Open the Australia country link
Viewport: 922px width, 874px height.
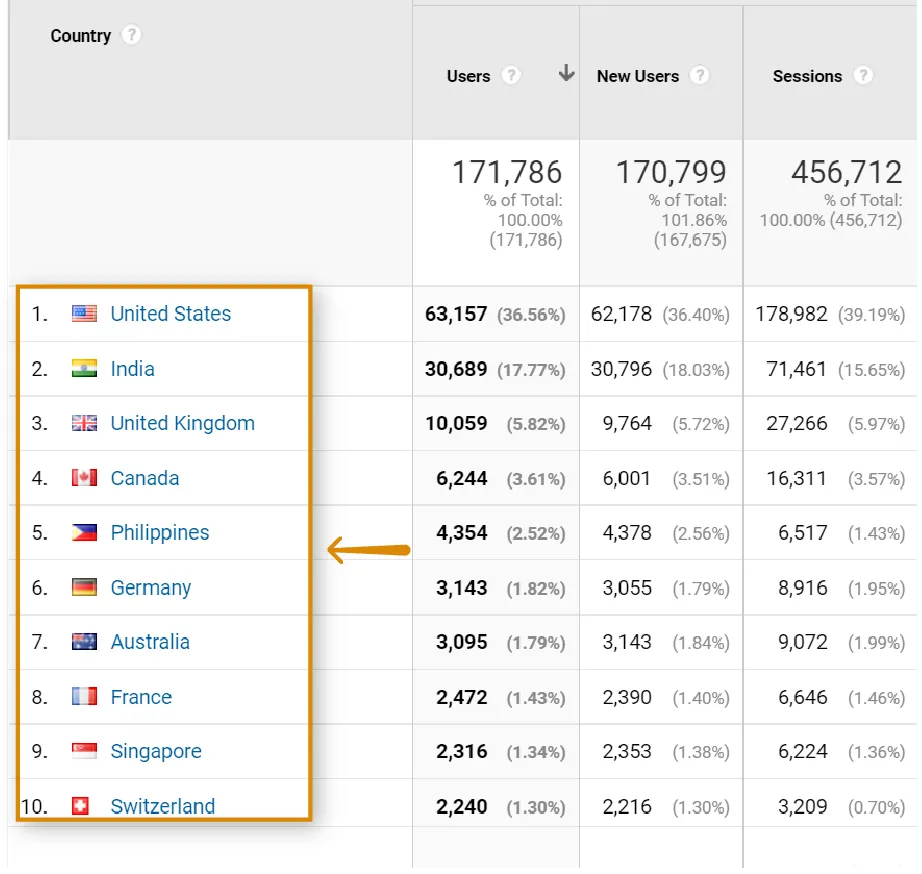[150, 642]
